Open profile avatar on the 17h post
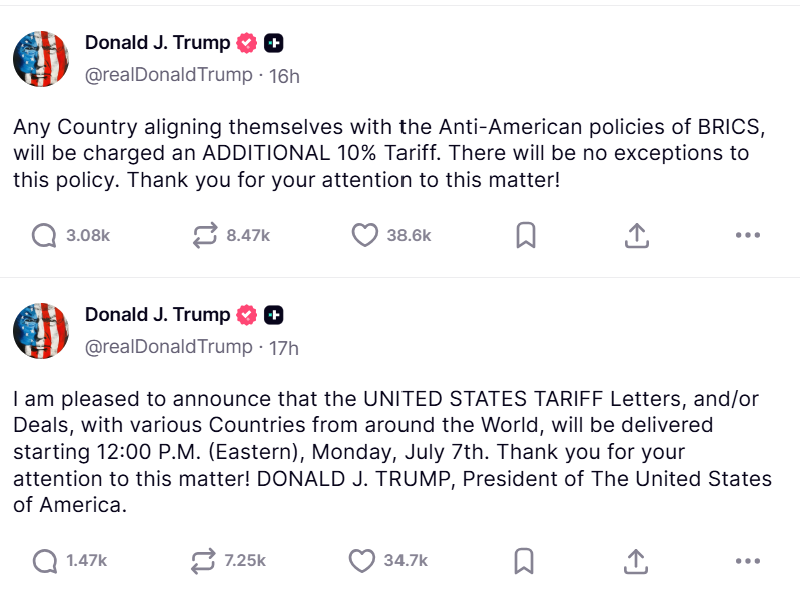 pos(41,331)
